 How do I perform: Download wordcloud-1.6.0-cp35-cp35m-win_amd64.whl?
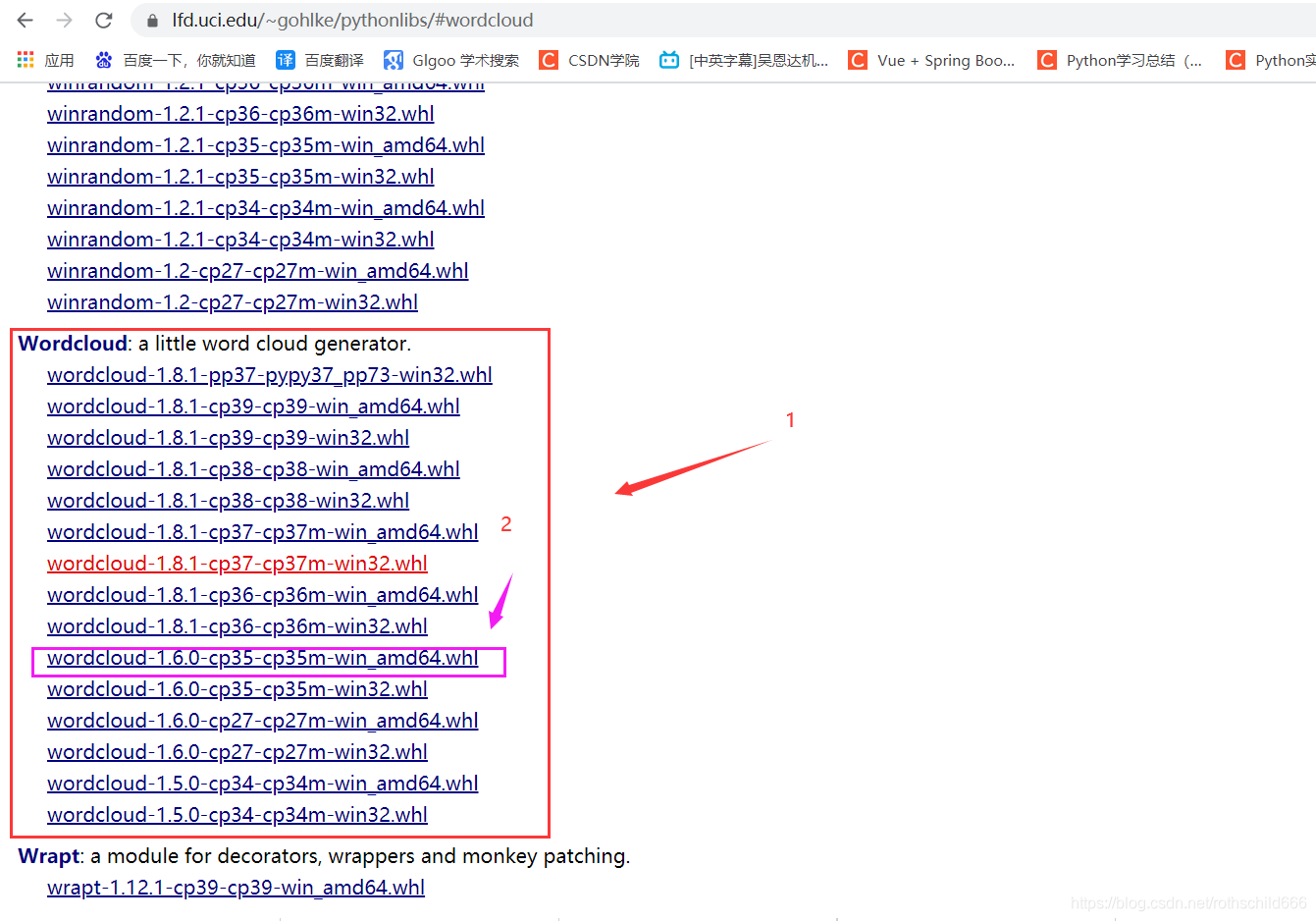(x=263, y=658)
